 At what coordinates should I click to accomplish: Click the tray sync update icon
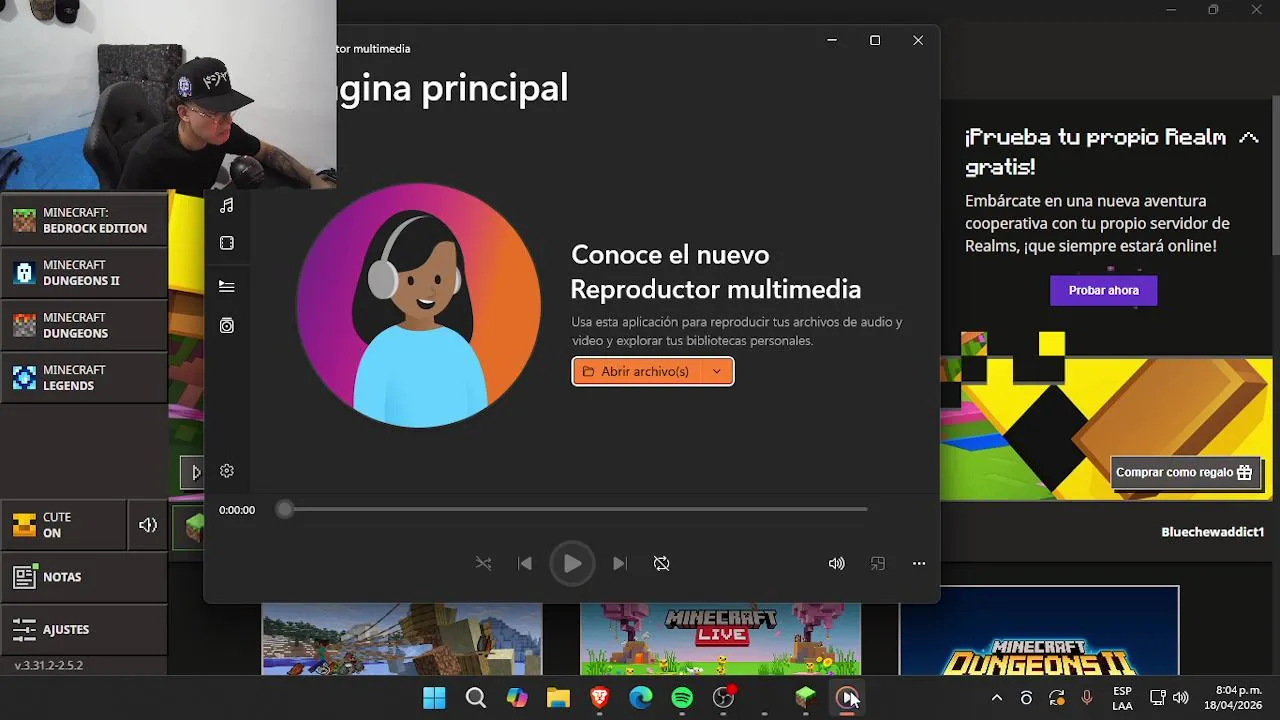coord(1056,698)
